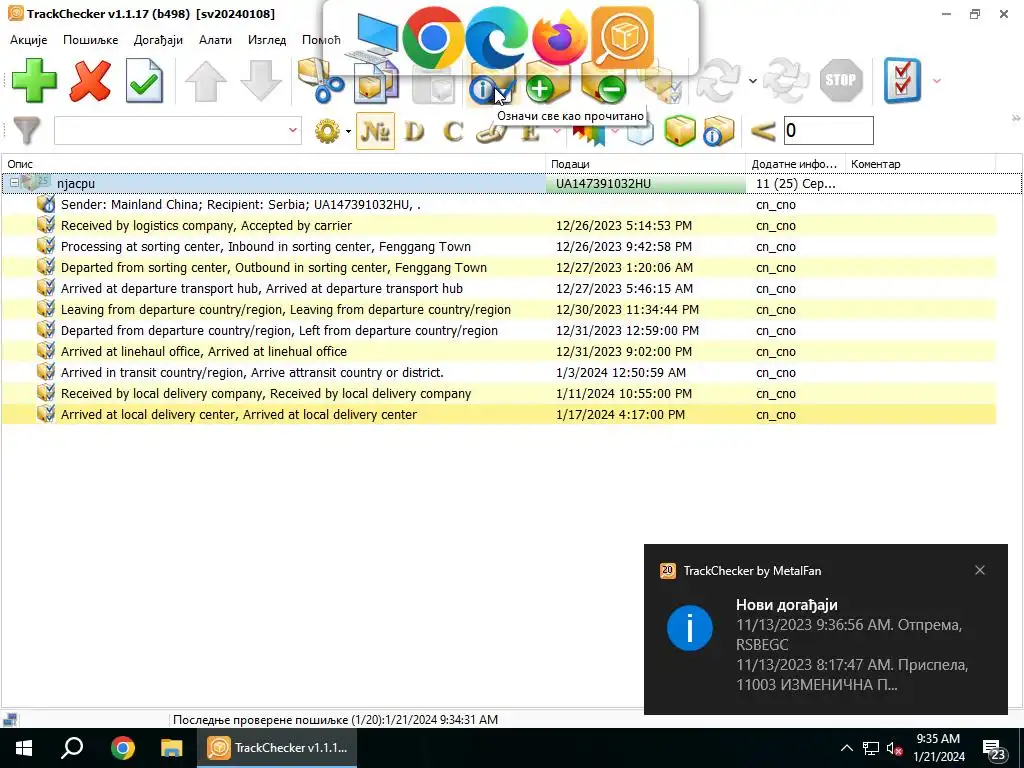Select 'Processing at sorting center' event row
1024x768 pixels.
point(499,246)
